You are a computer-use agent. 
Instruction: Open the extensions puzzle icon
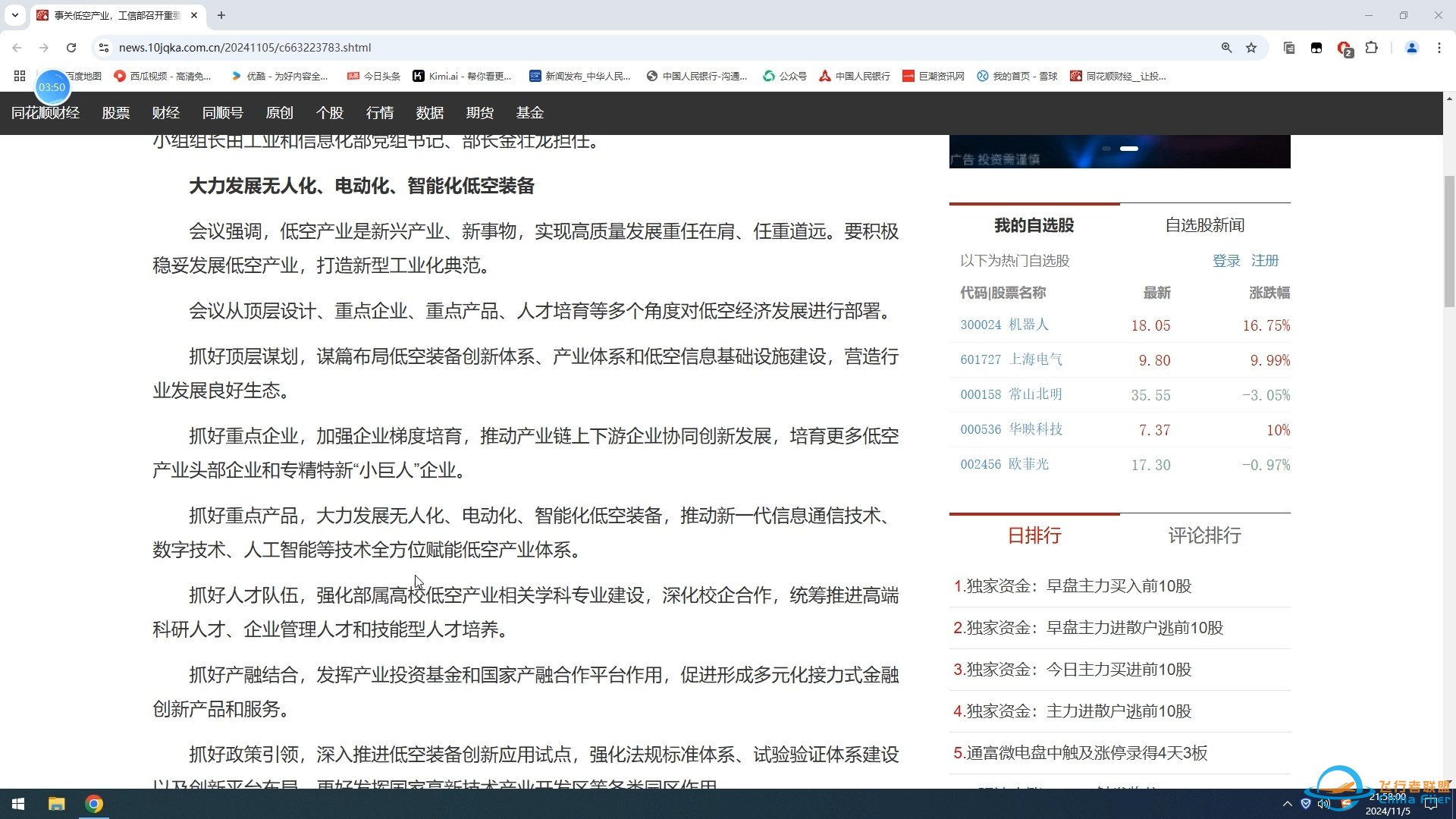[1371, 47]
